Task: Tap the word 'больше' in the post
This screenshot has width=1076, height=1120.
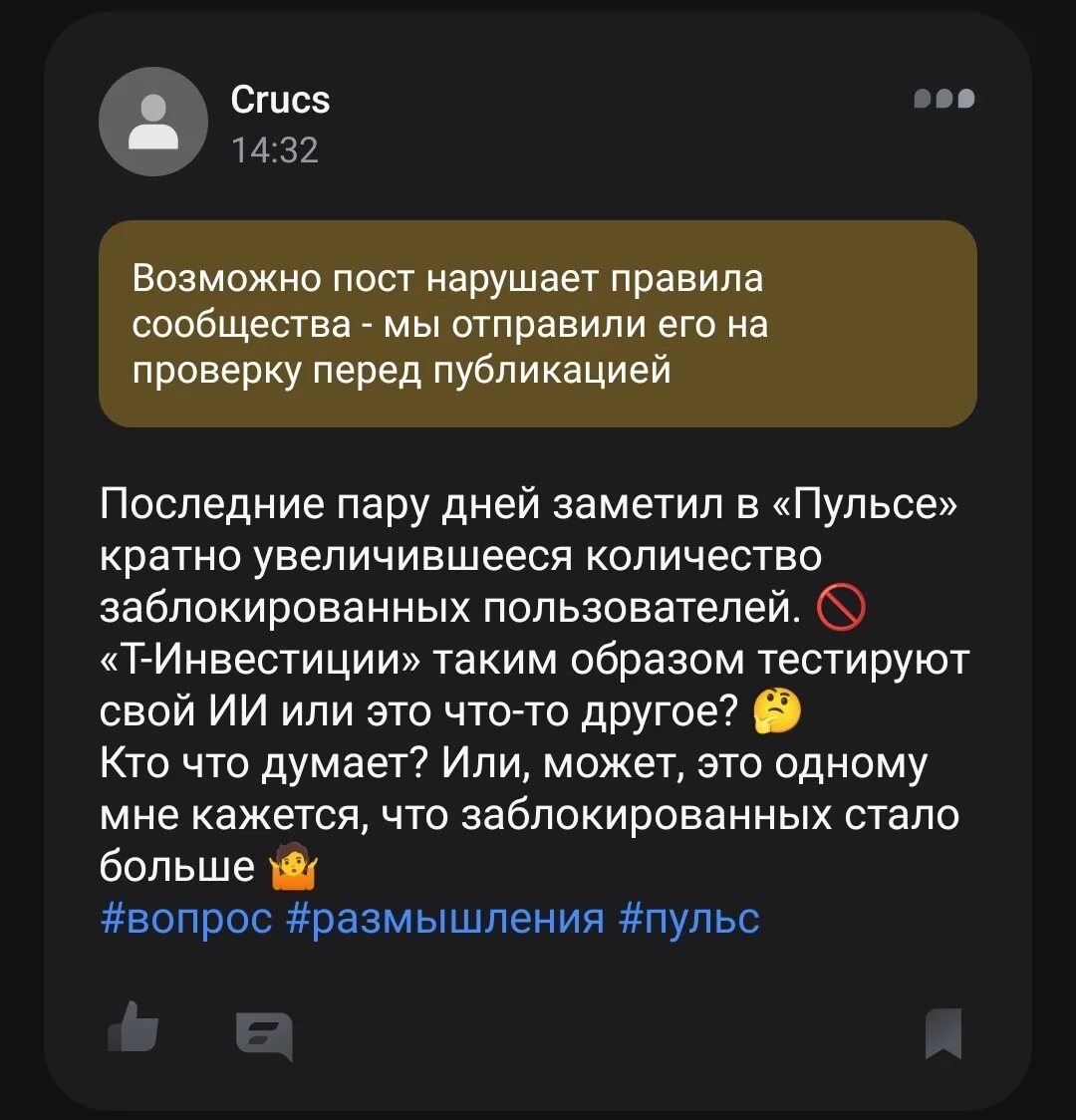Action: 177,867
